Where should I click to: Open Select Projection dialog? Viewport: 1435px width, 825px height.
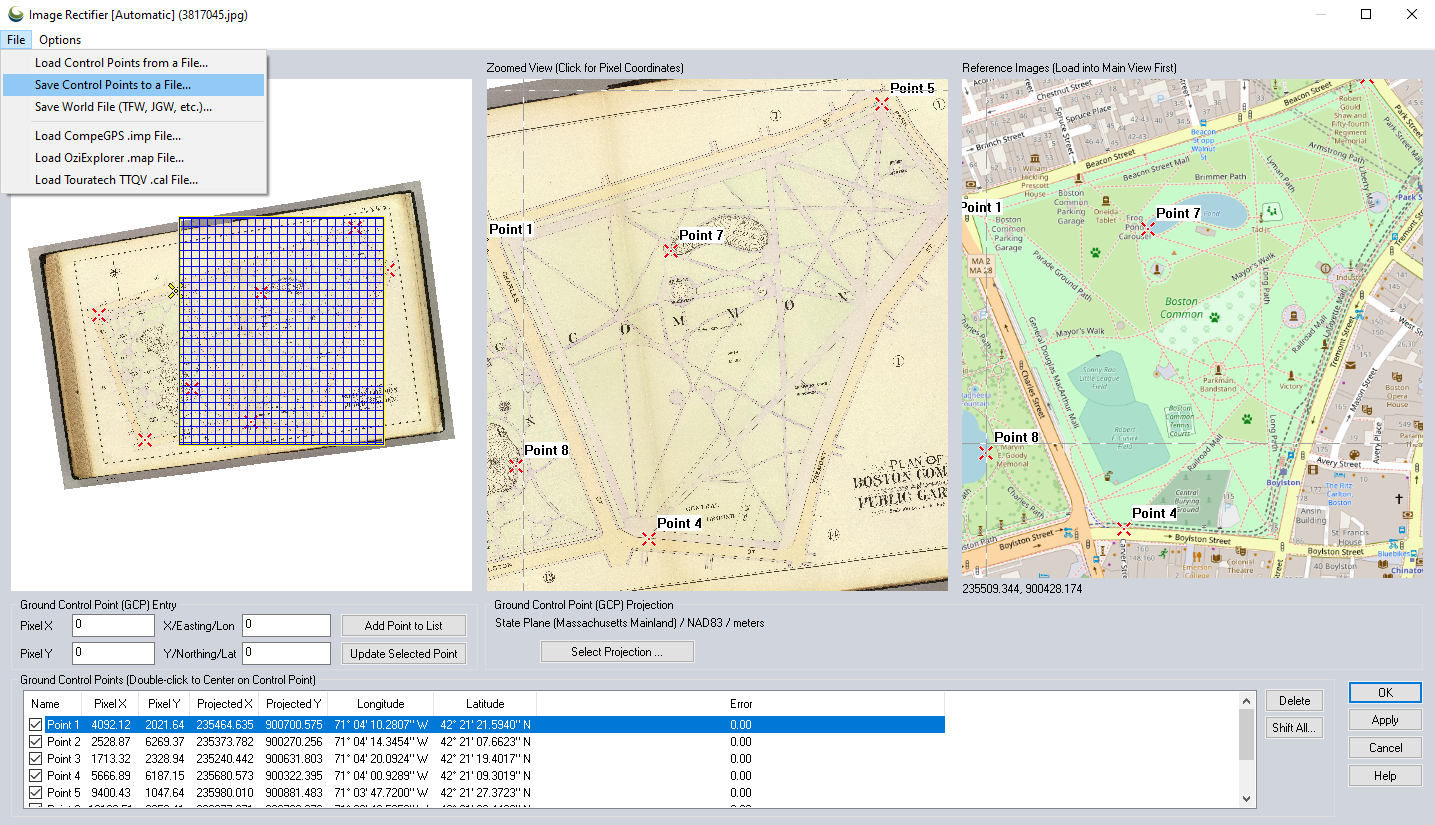[x=617, y=652]
